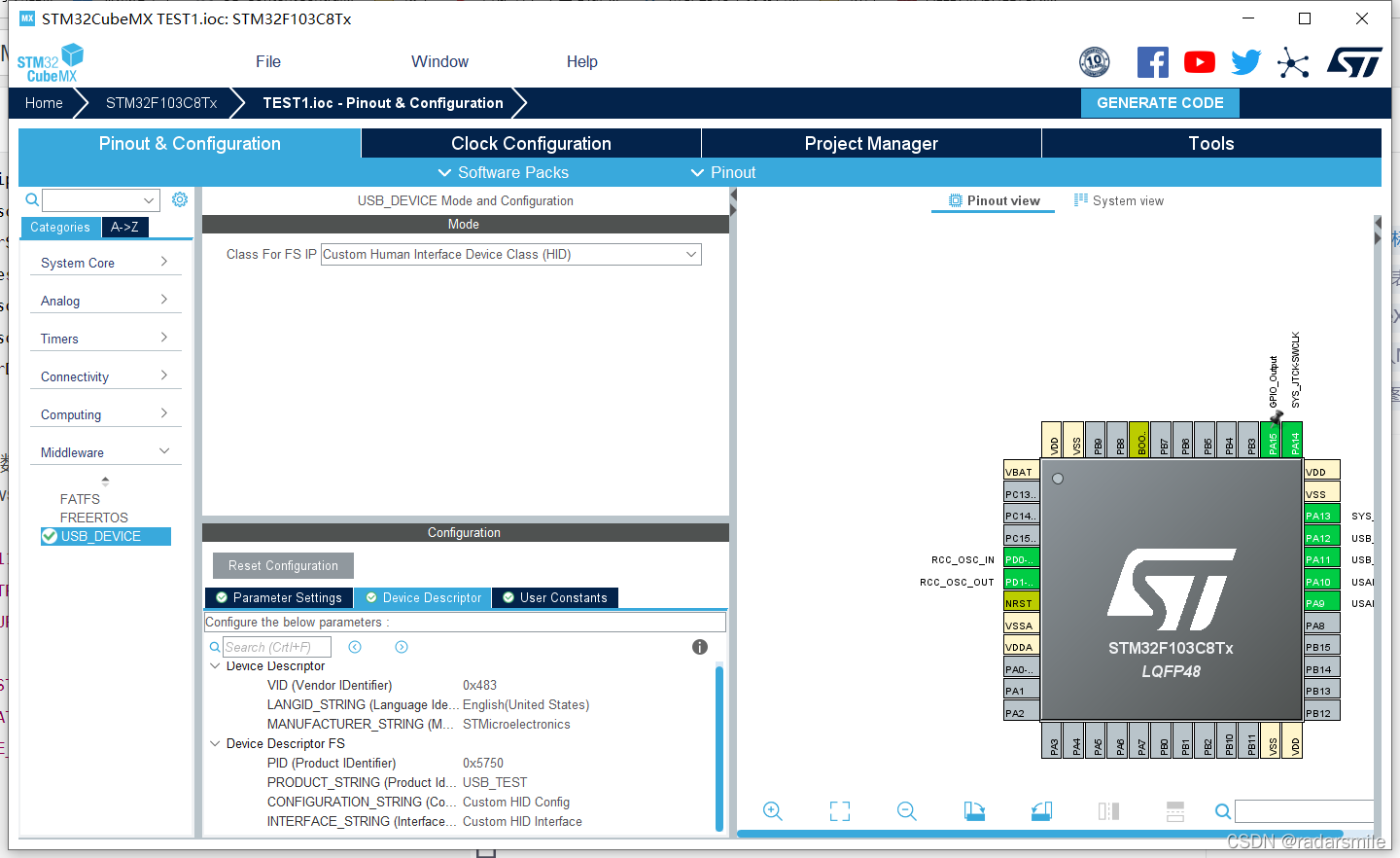Open the Window menu
The image size is (1400, 858).
(439, 61)
